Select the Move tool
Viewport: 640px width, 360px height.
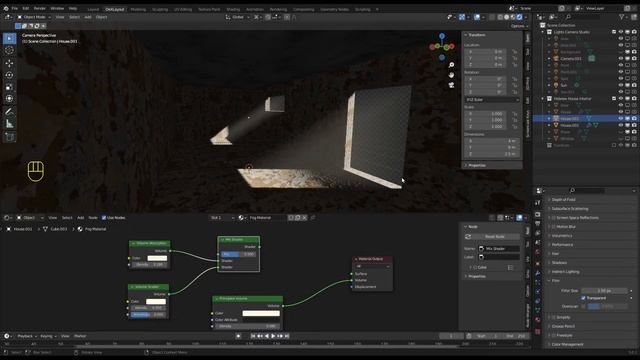click(9, 63)
